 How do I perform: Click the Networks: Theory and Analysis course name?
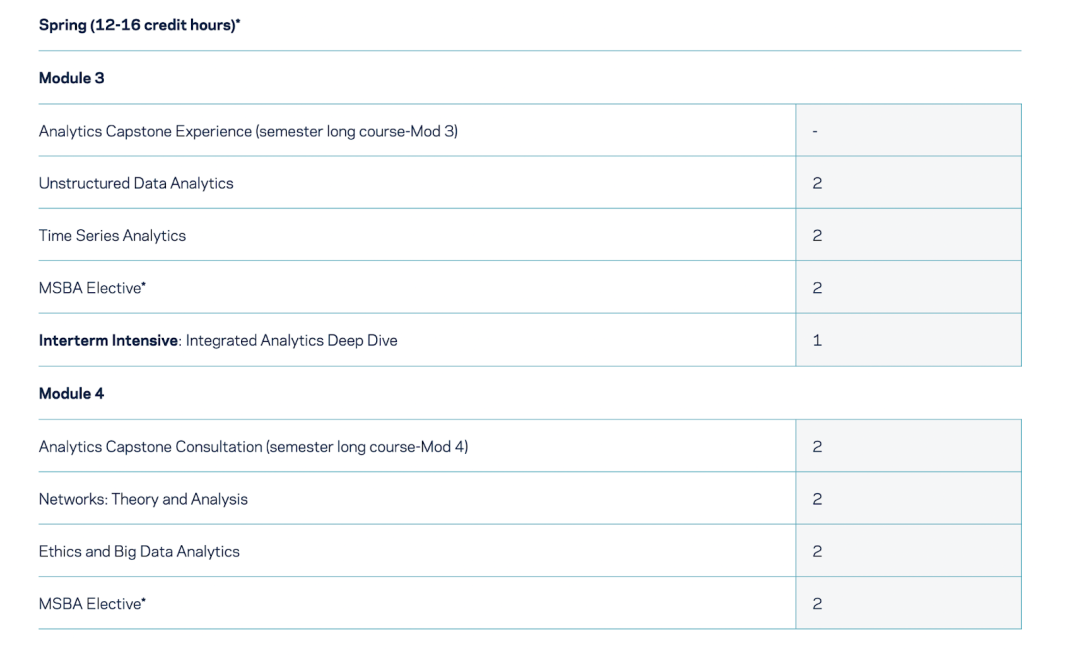point(143,499)
